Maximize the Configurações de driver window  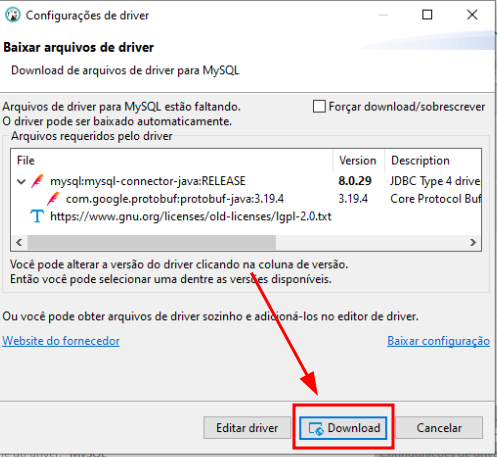click(x=427, y=15)
